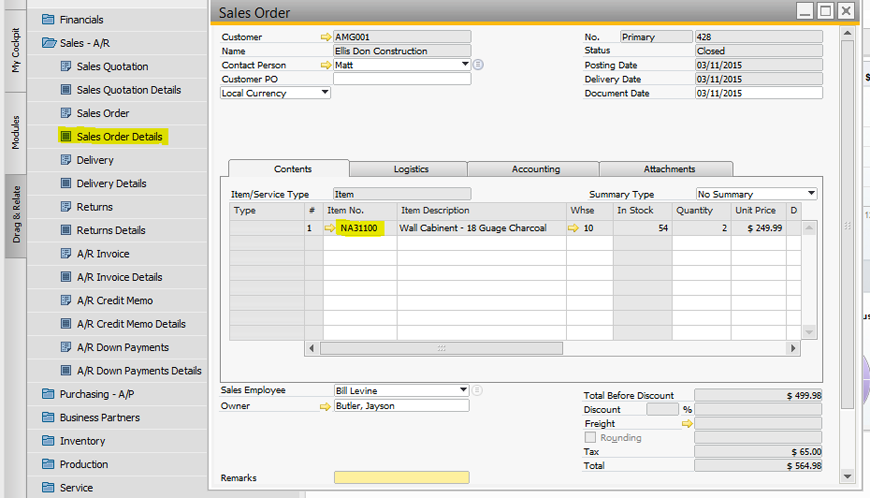Toggle the Rounding checkbox
The width and height of the screenshot is (870, 498).
click(x=590, y=438)
